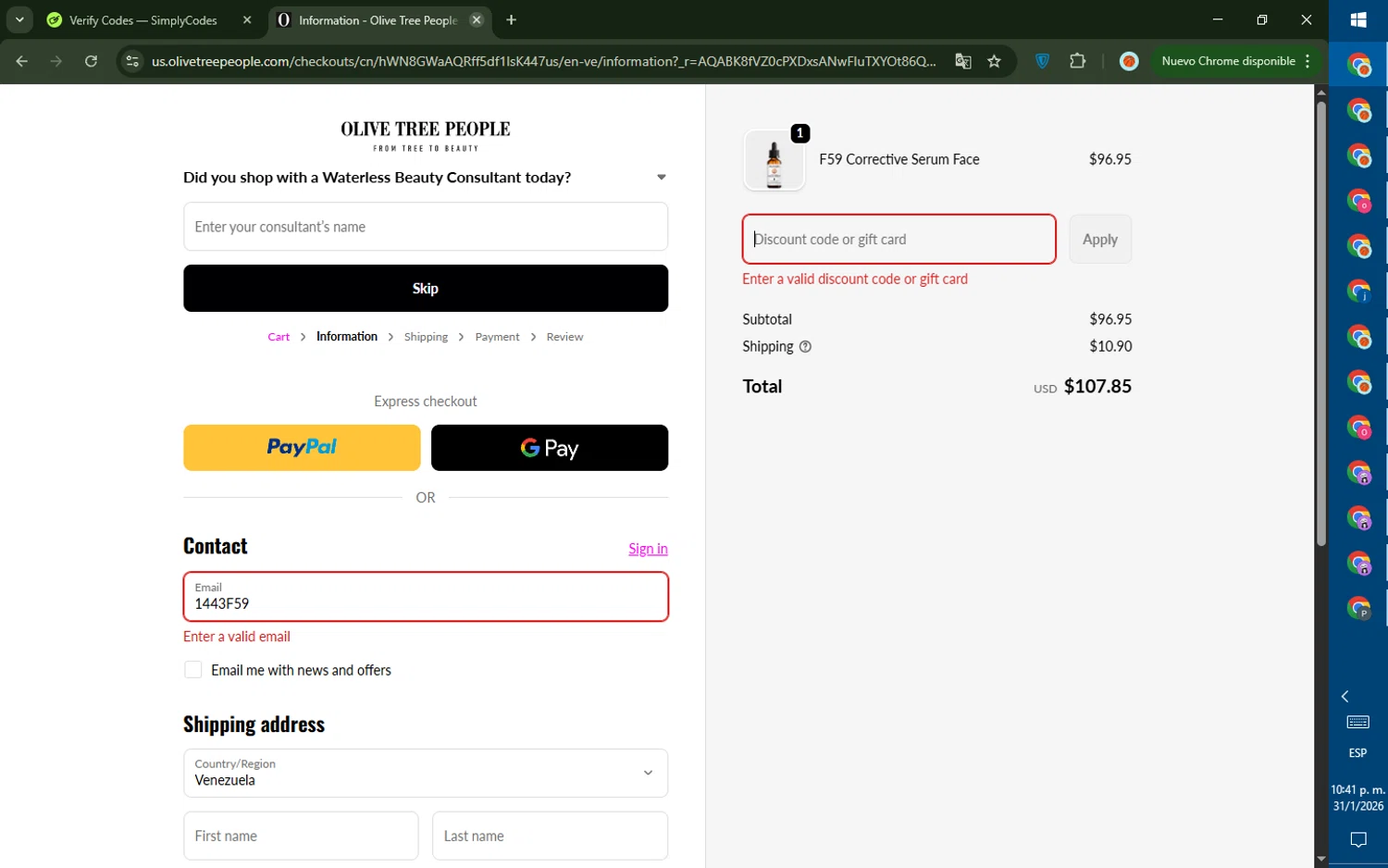Viewport: 1388px width, 868px height.
Task: Click the Enter a valid email error
Action: pos(237,637)
